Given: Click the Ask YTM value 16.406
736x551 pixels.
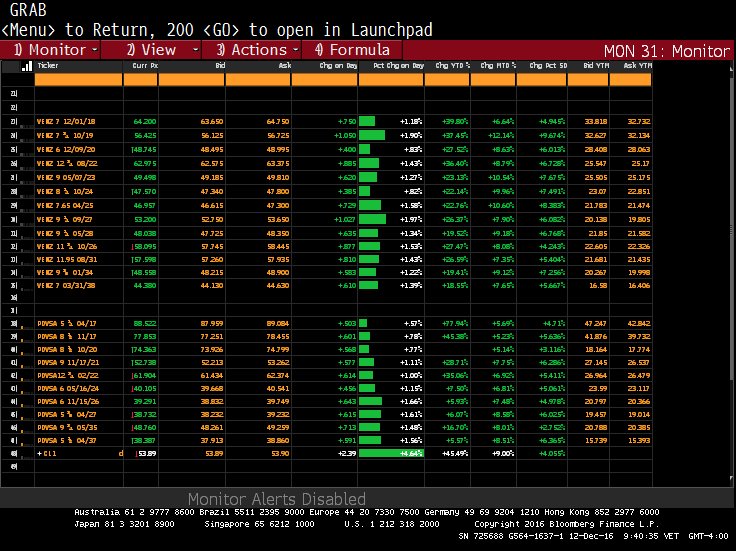Looking at the screenshot, I should (x=639, y=285).
